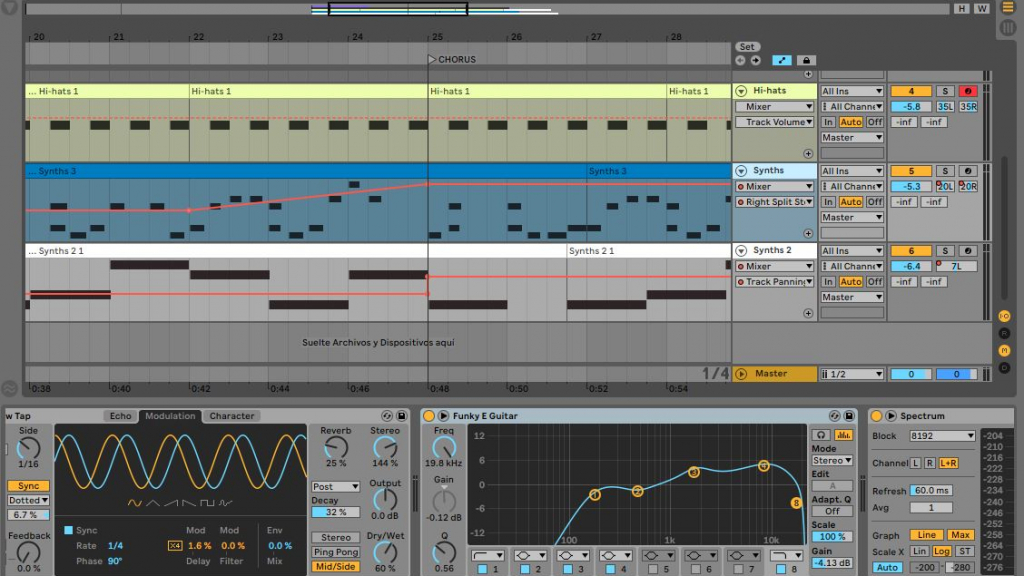Add automation lane on Synths track

tap(808, 233)
